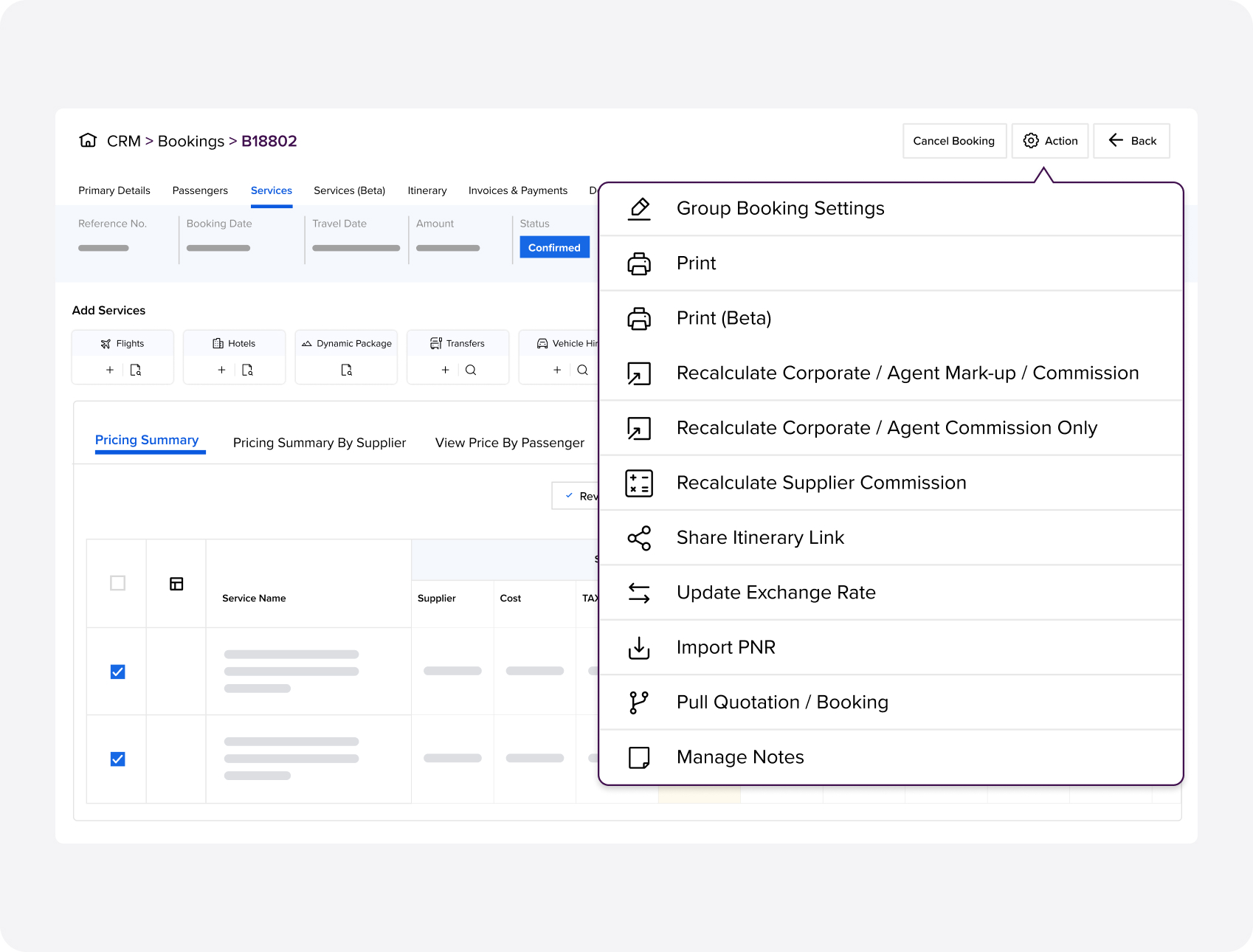Viewport: 1253px width, 952px height.
Task: Click the table layout icon in header
Action: pyautogui.click(x=176, y=584)
